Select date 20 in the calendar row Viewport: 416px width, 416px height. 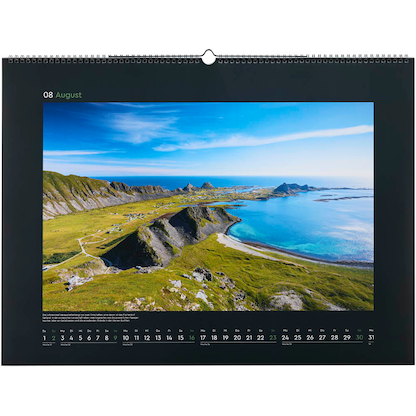(x=237, y=338)
